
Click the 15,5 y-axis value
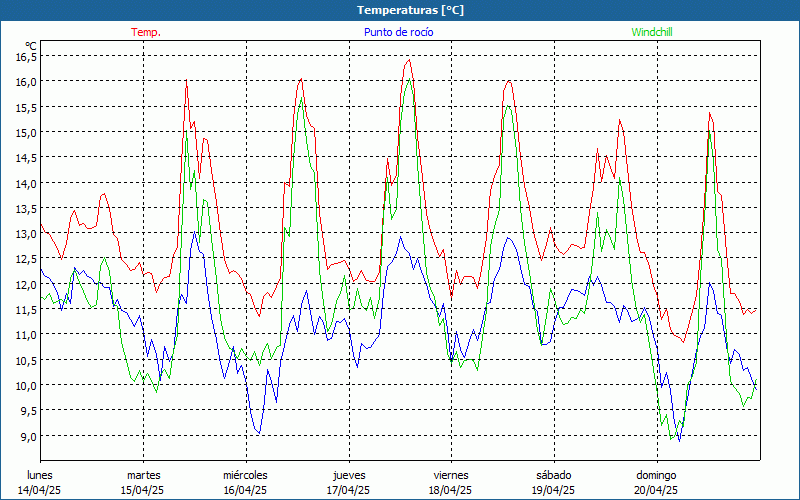27,107
